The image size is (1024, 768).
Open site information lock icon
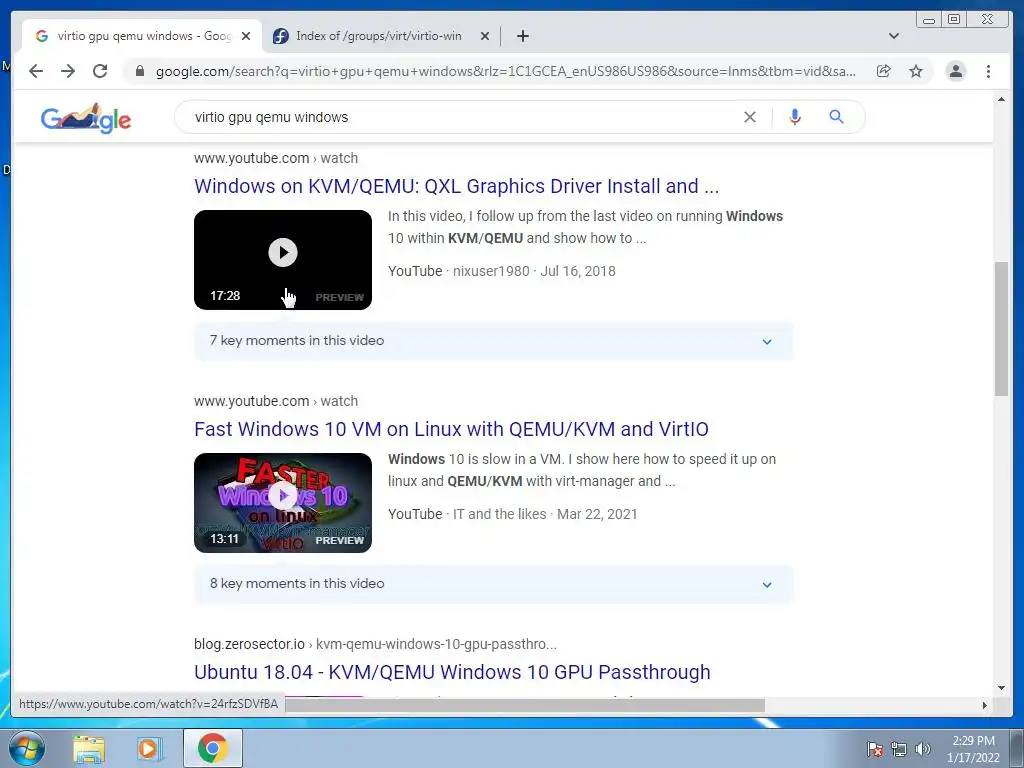pyautogui.click(x=139, y=71)
